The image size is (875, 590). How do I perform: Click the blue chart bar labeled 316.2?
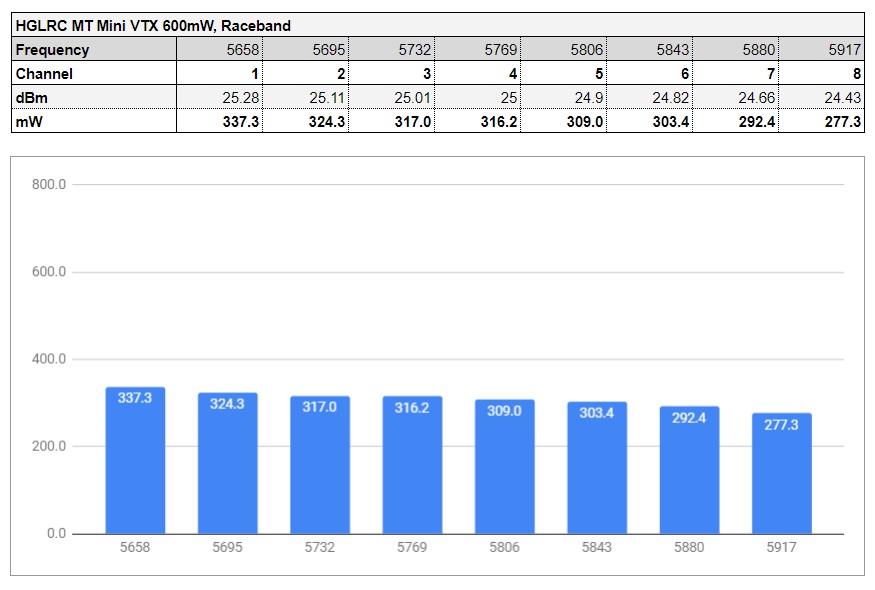tap(412, 465)
